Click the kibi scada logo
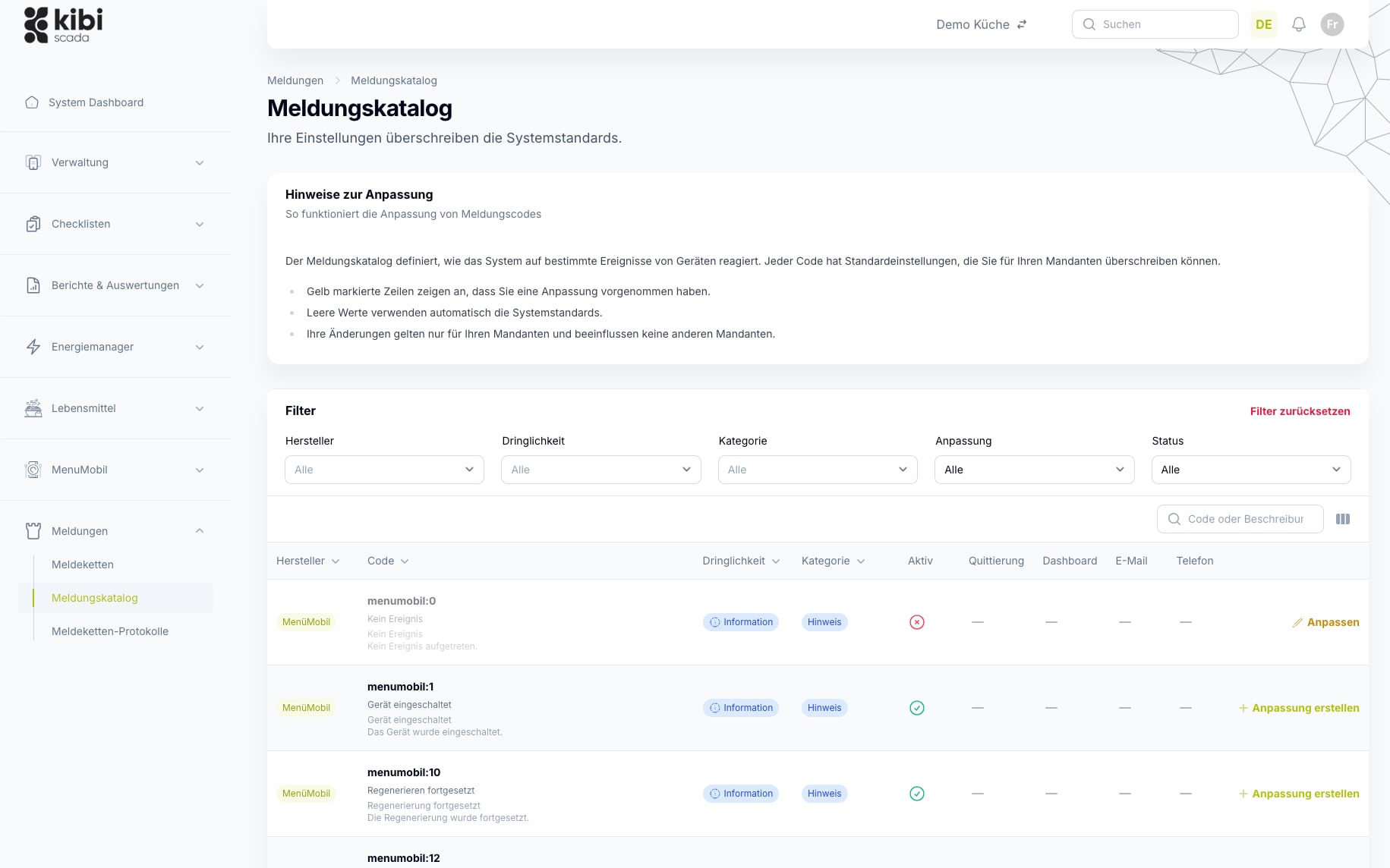 coord(64,25)
